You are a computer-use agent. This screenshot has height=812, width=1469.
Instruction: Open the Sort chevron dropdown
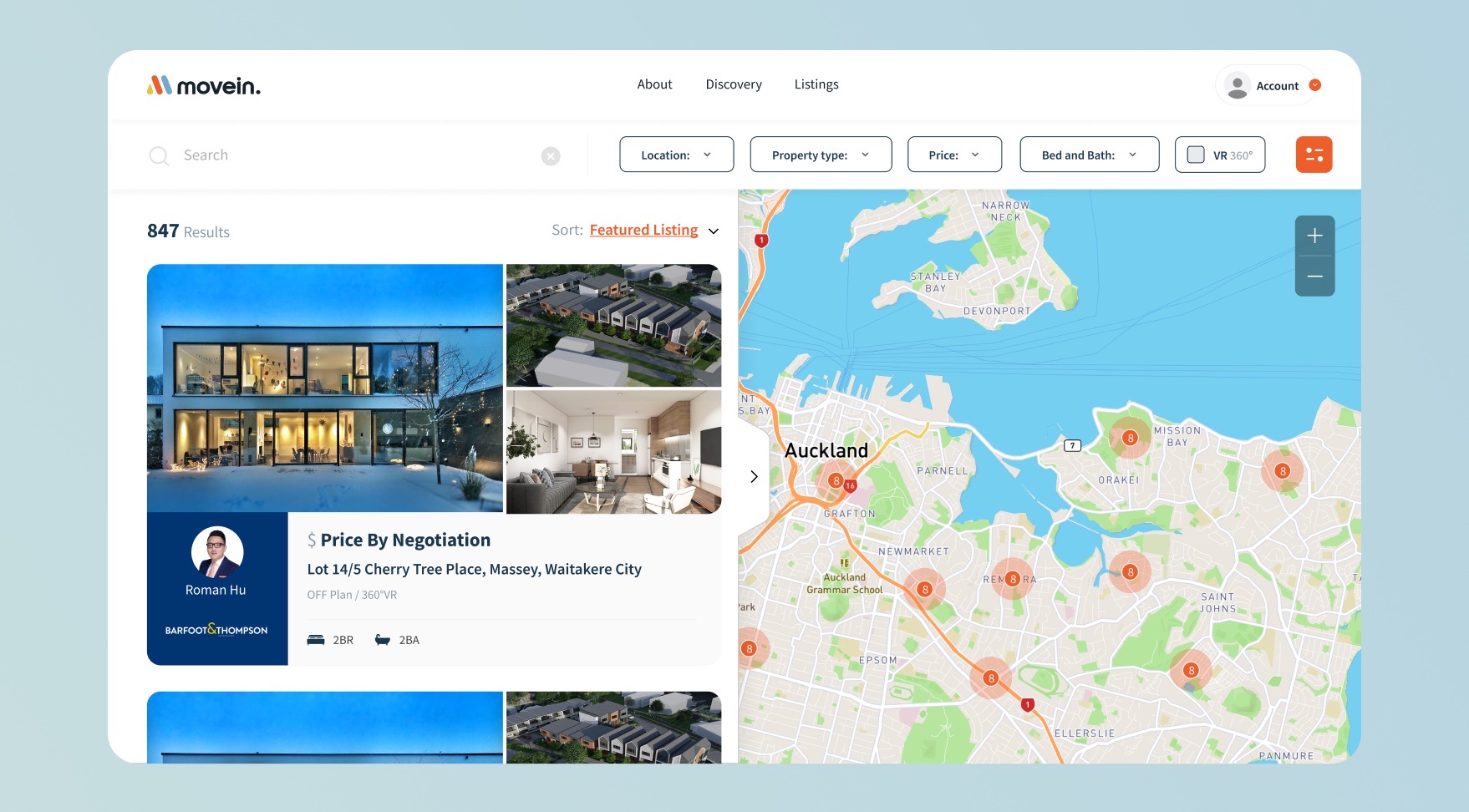[714, 231]
